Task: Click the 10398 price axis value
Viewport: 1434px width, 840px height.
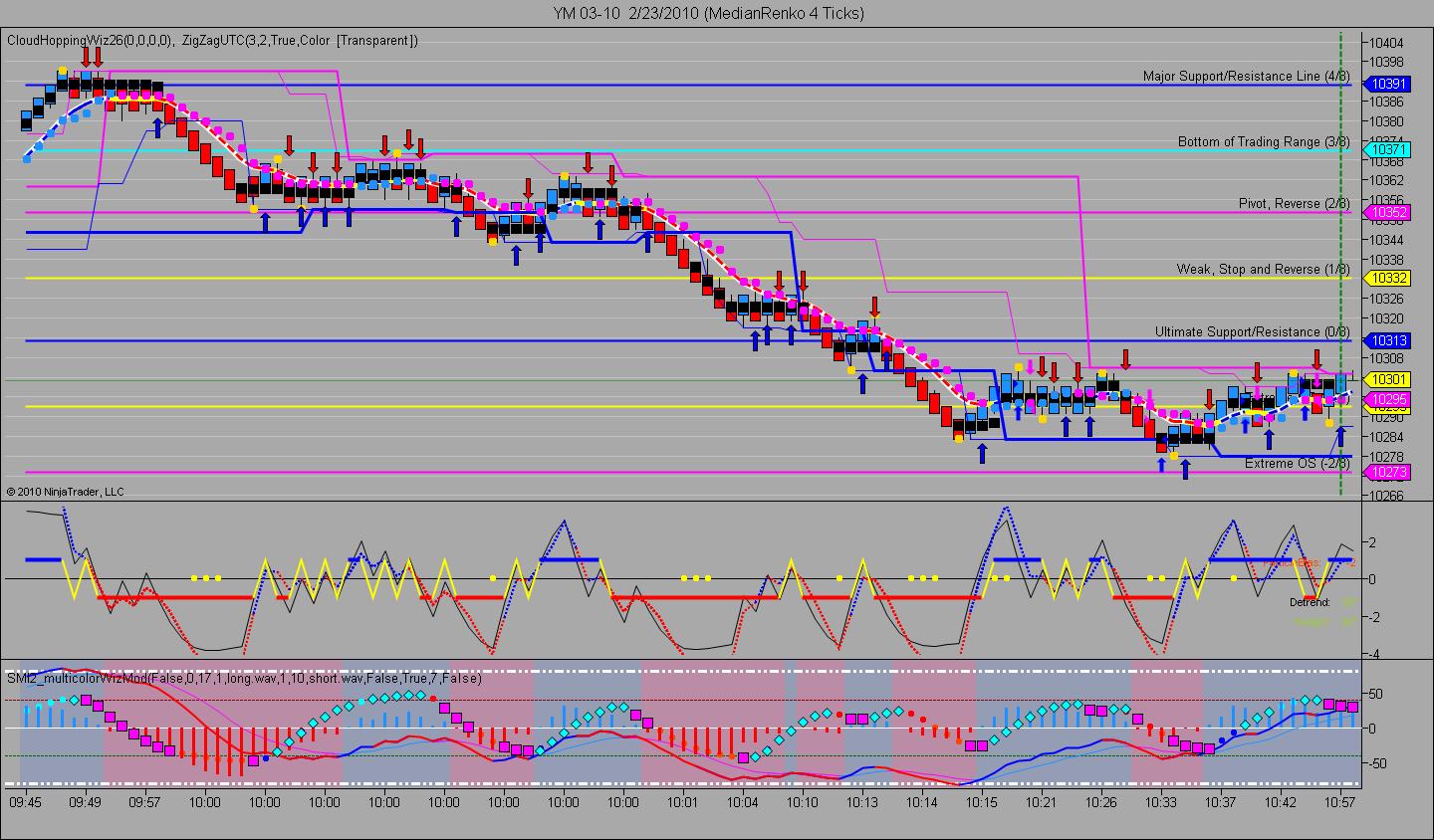Action: click(1386, 62)
